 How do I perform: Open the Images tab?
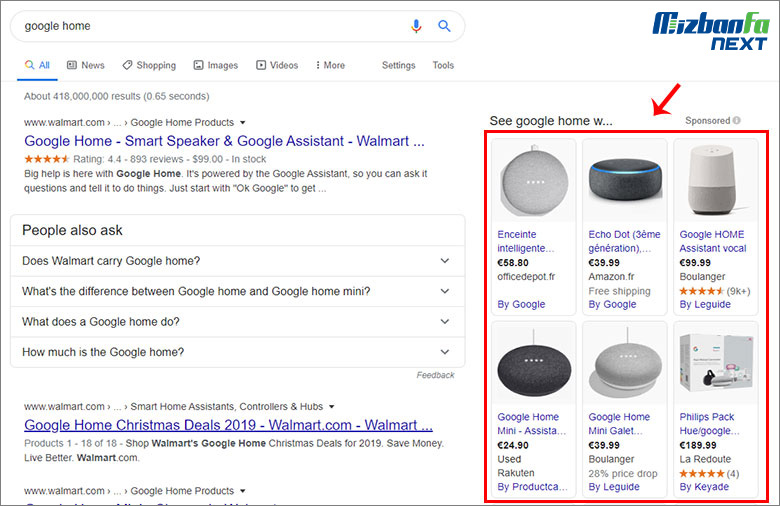[x=215, y=65]
